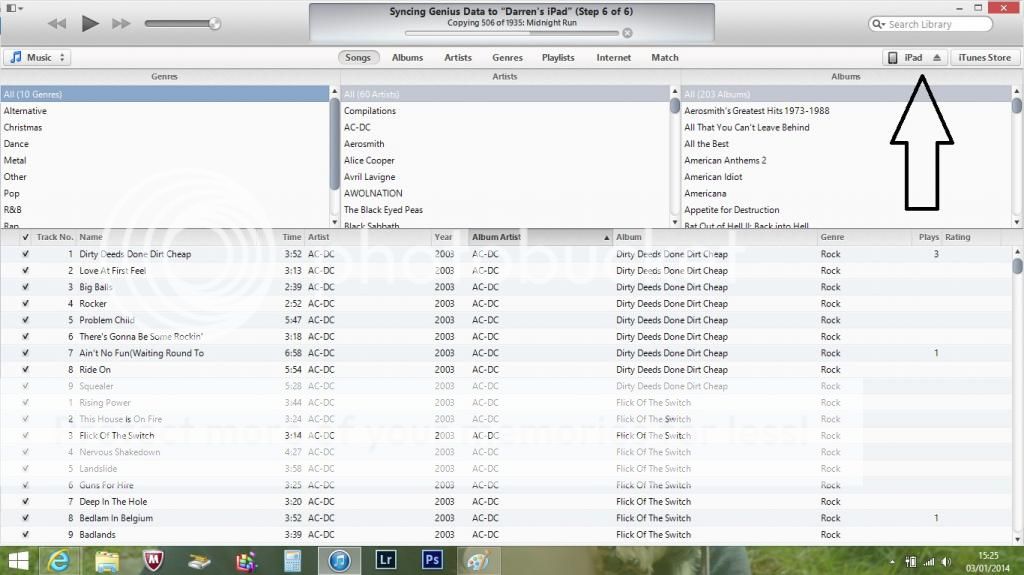Open the Paint palette icon on taskbar

pyautogui.click(x=478, y=561)
